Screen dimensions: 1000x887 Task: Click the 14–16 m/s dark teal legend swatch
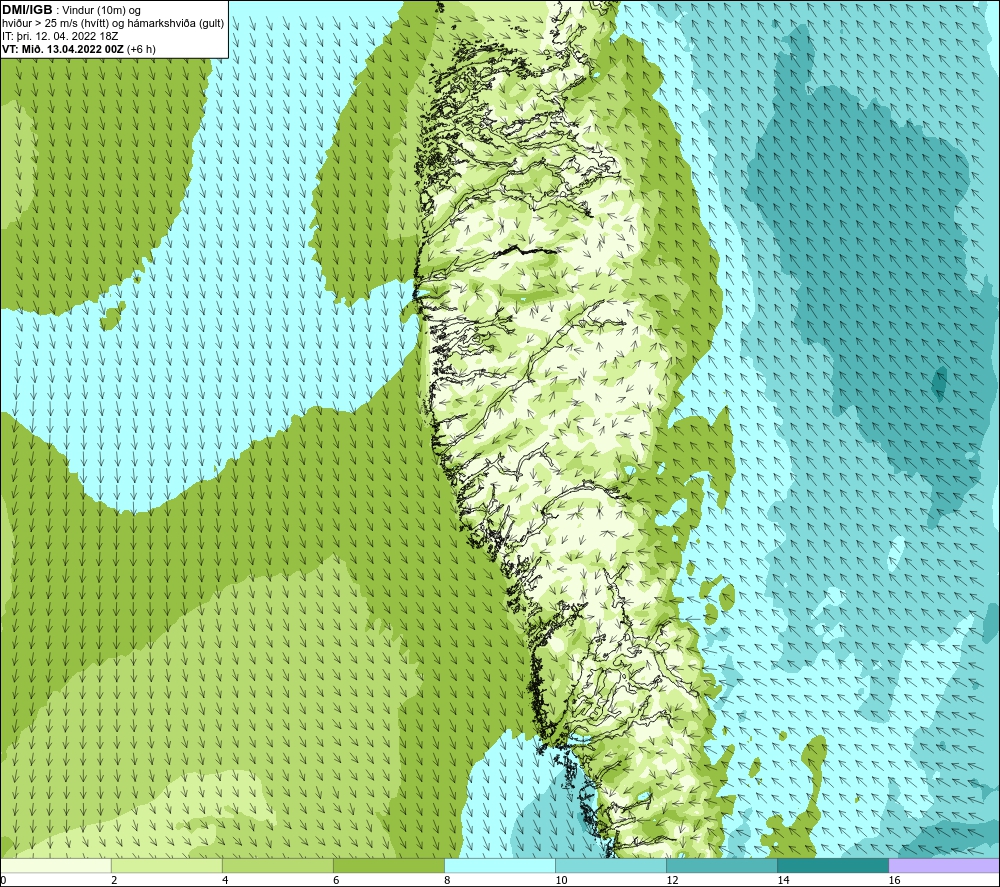click(x=833, y=865)
